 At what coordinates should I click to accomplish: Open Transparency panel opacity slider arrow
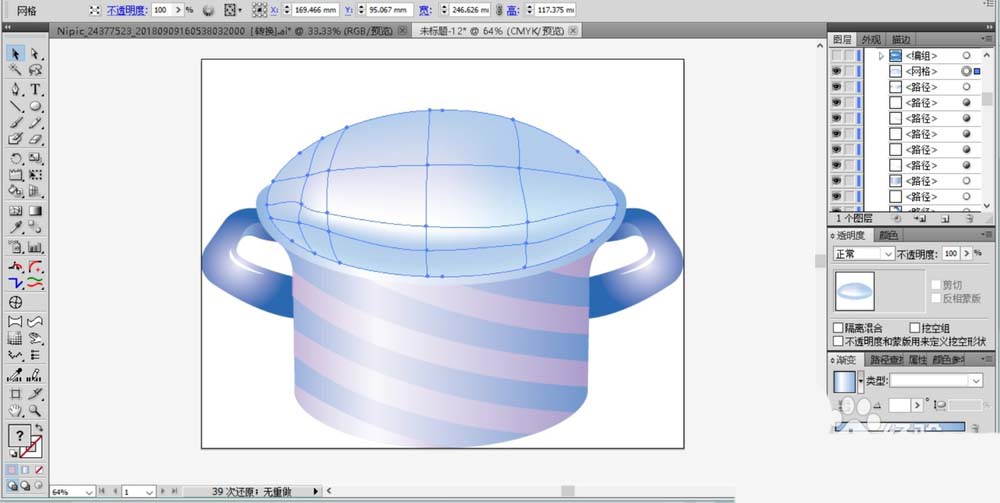coord(967,254)
